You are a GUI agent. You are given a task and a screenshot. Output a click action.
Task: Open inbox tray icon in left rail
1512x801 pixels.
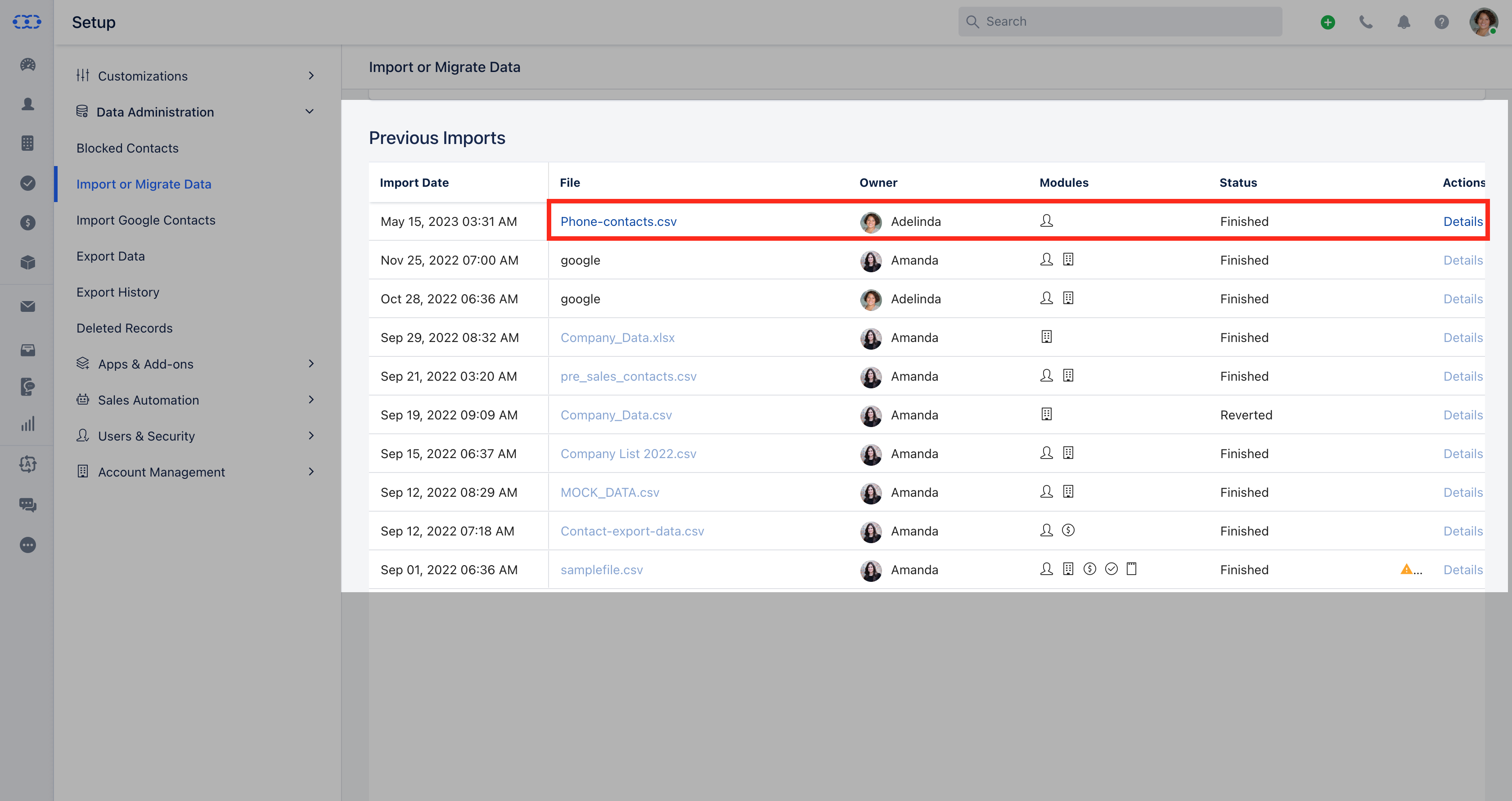pos(27,351)
